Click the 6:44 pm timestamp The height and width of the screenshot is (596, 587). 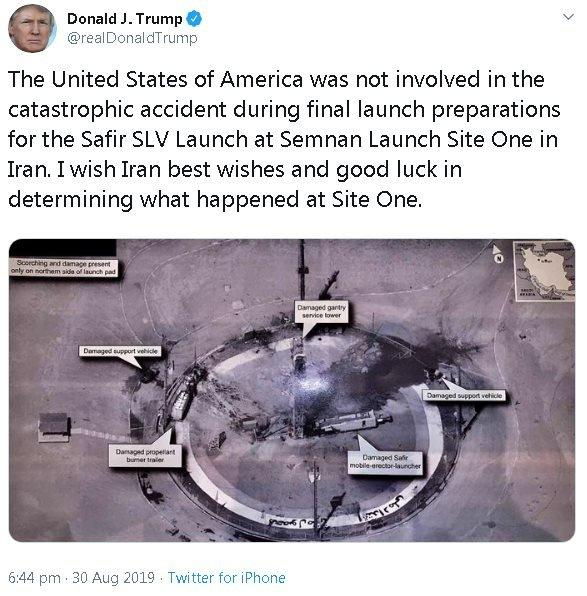(x=34, y=578)
